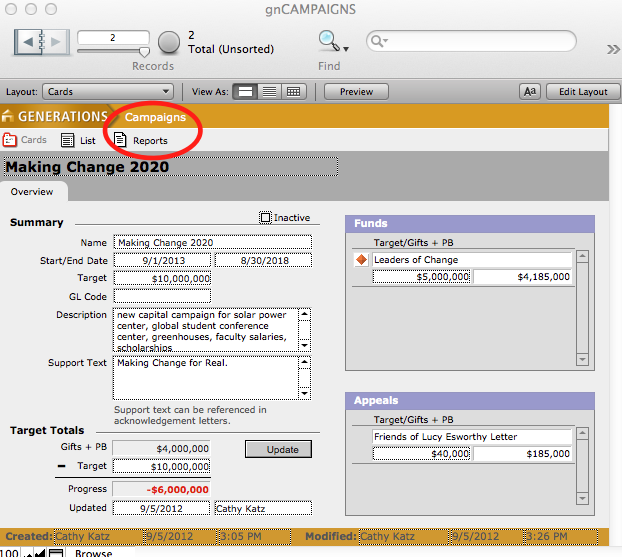Toggle the Inactive checkbox
622x557 pixels.
click(265, 218)
